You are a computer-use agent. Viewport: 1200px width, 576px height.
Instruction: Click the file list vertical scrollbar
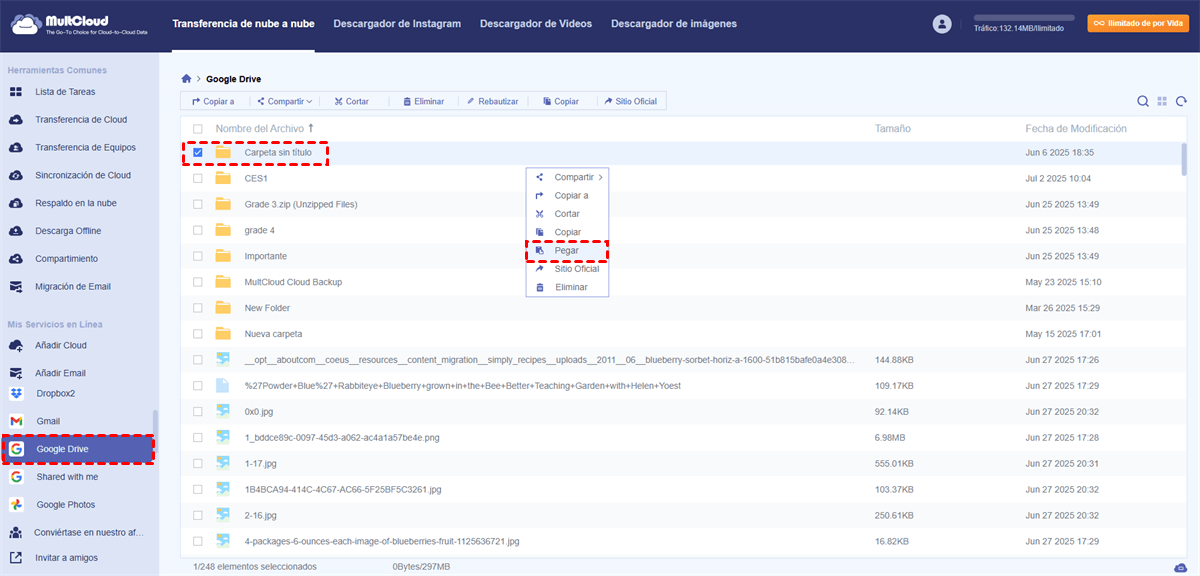(x=1185, y=160)
